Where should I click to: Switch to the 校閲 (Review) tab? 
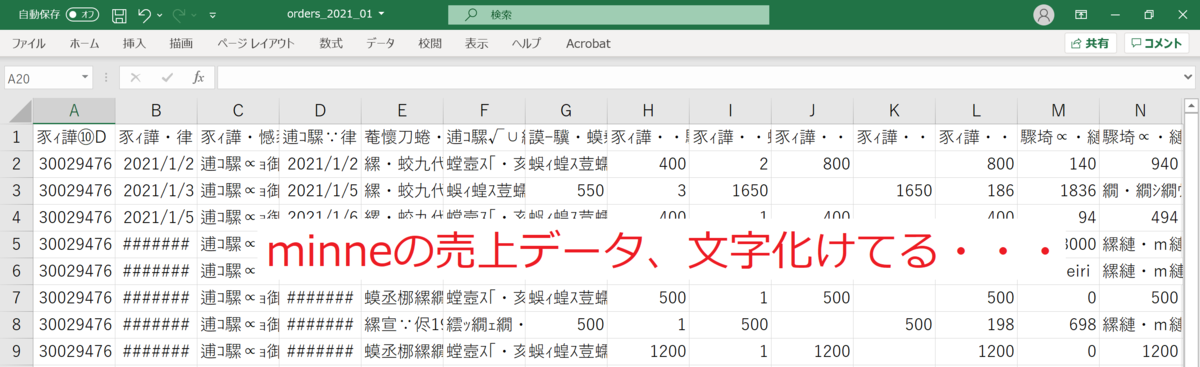coord(430,44)
